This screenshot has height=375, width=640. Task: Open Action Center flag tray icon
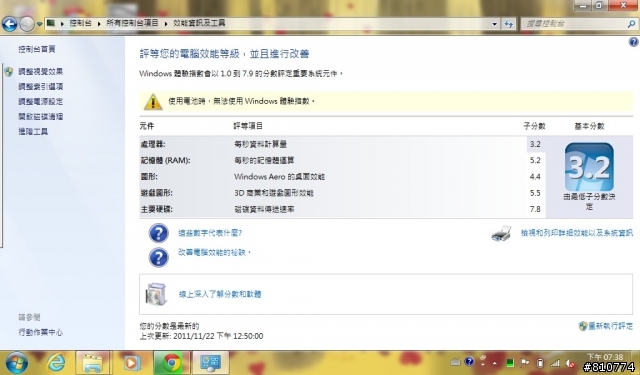coord(525,363)
